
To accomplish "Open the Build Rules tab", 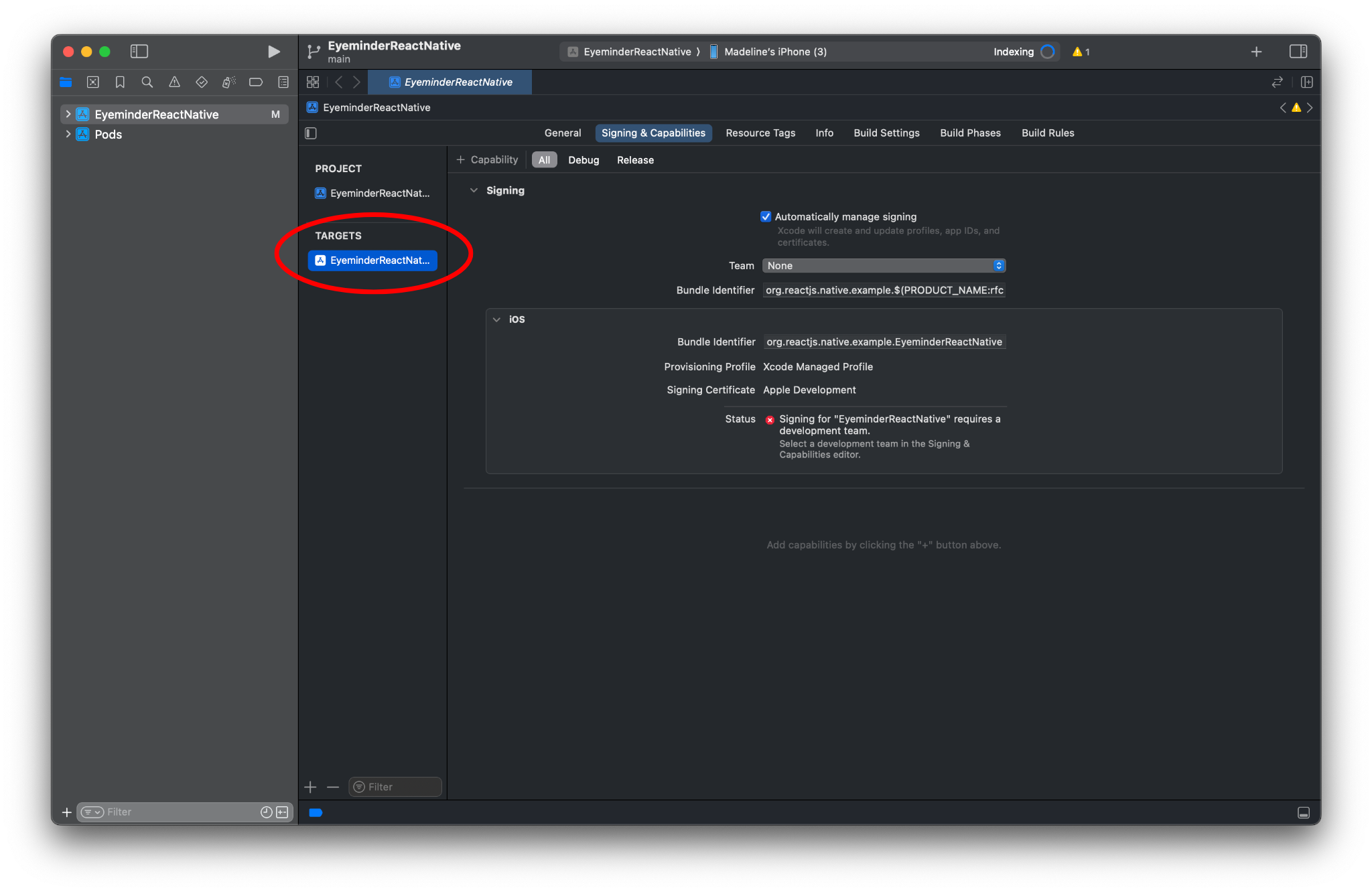I will [1048, 133].
